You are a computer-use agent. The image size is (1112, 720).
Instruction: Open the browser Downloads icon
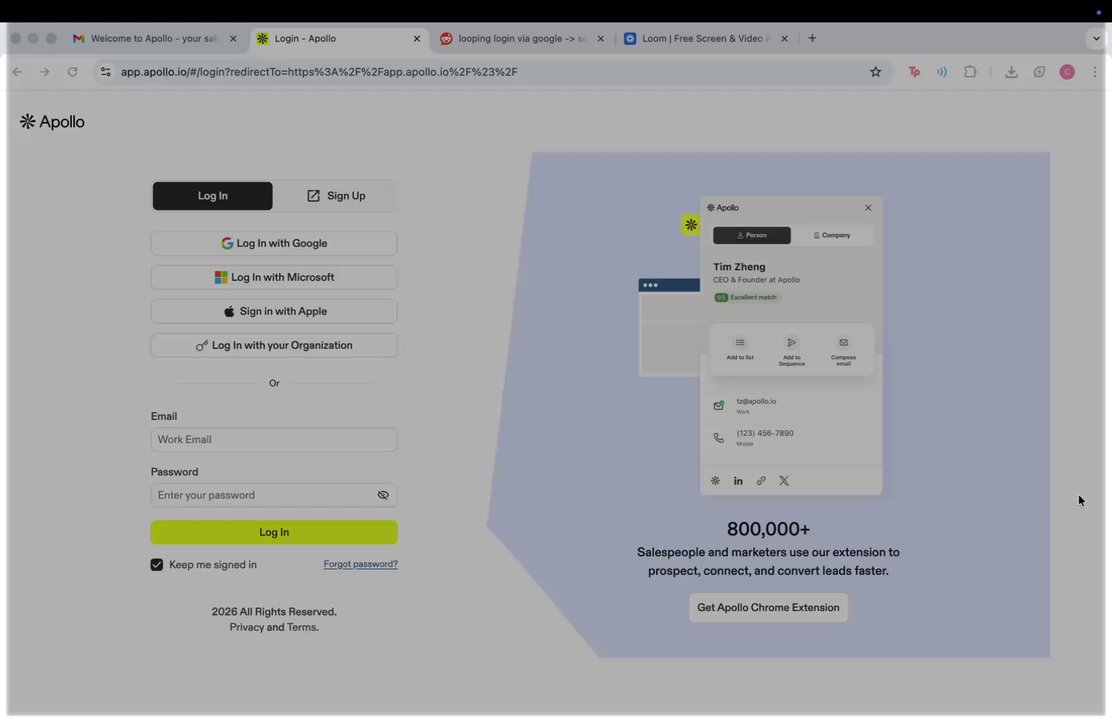[1011, 72]
